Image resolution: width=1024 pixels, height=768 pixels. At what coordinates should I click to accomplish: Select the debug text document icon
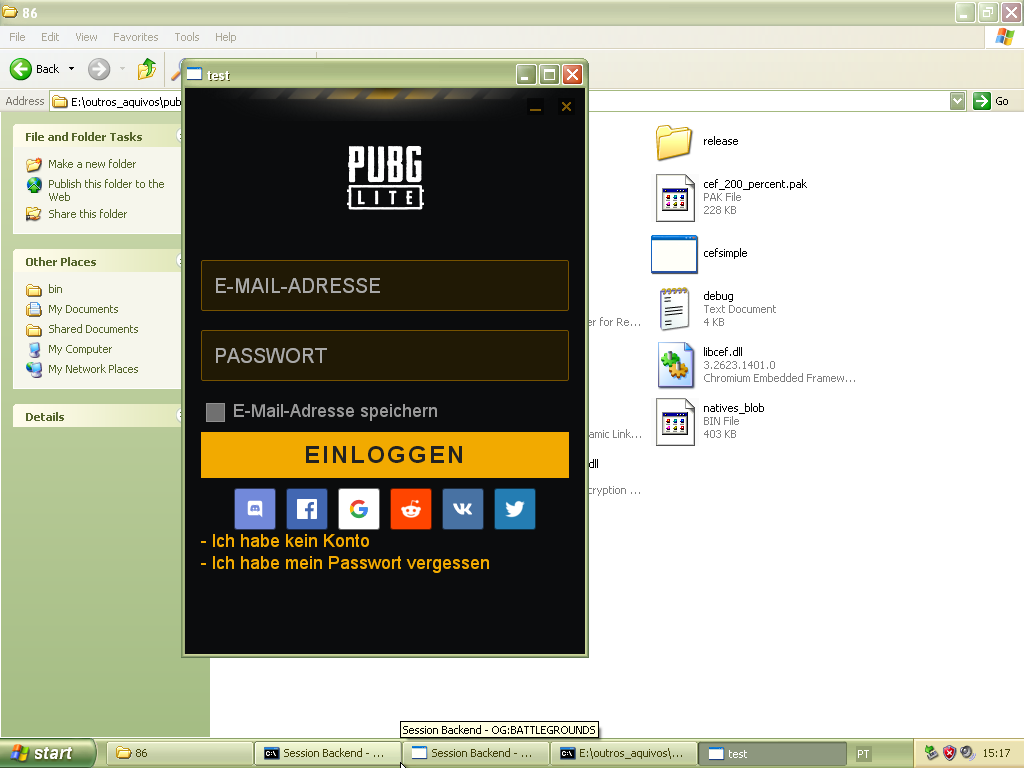coord(674,309)
